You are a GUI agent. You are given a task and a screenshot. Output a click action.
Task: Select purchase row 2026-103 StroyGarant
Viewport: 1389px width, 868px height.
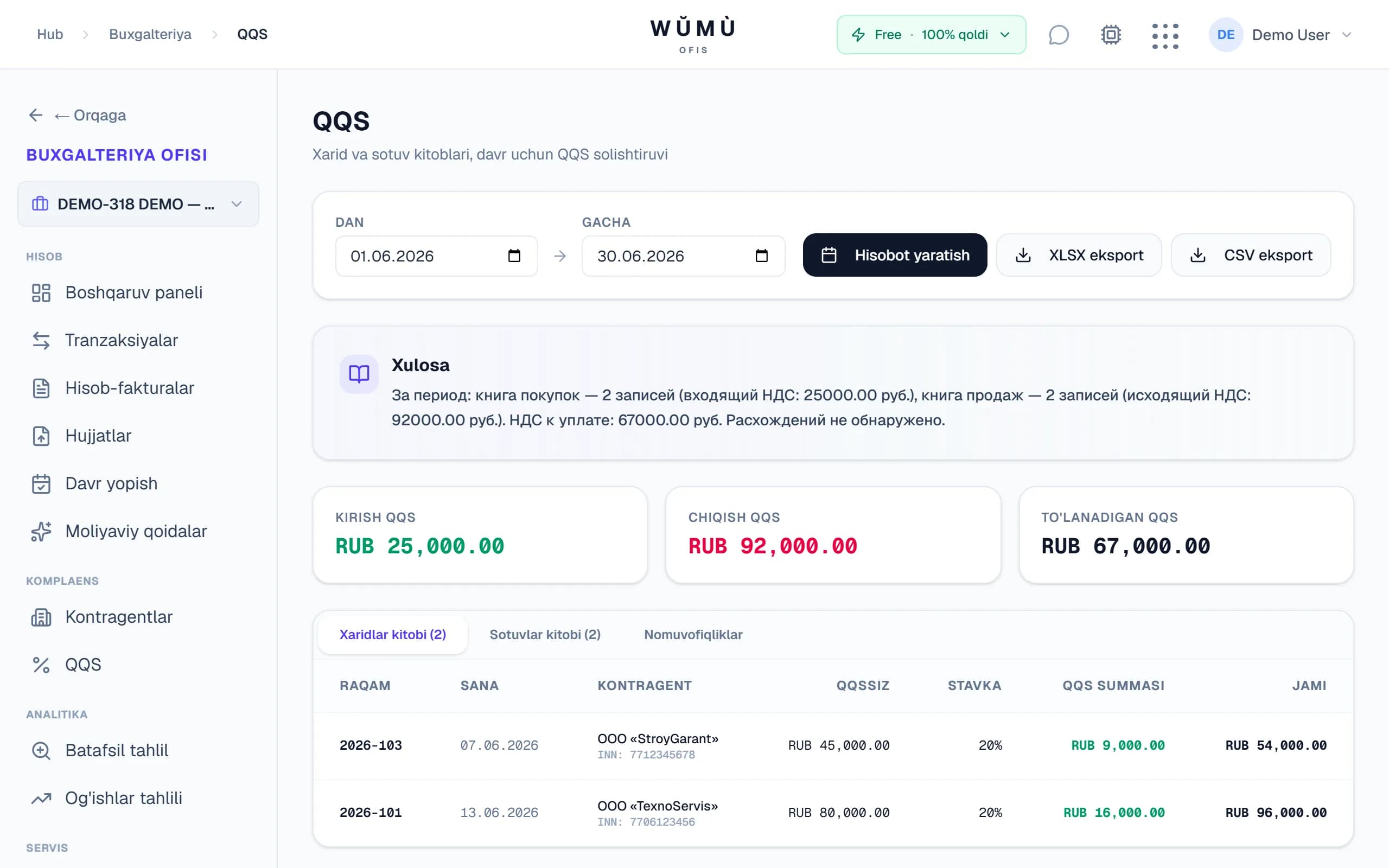click(833, 746)
